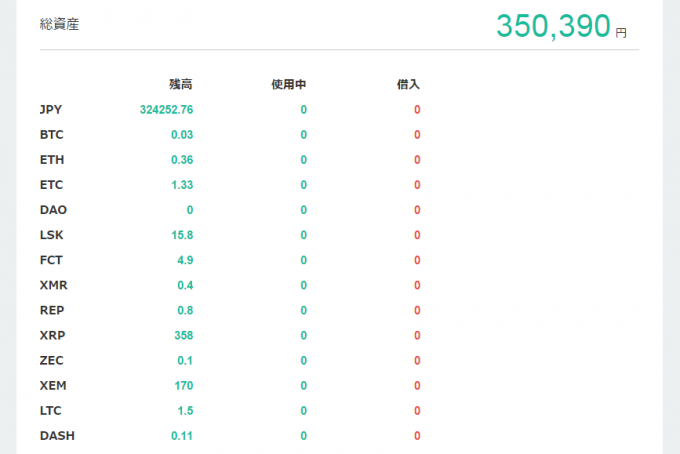Click the JPY borrowed value 0

coord(417,109)
